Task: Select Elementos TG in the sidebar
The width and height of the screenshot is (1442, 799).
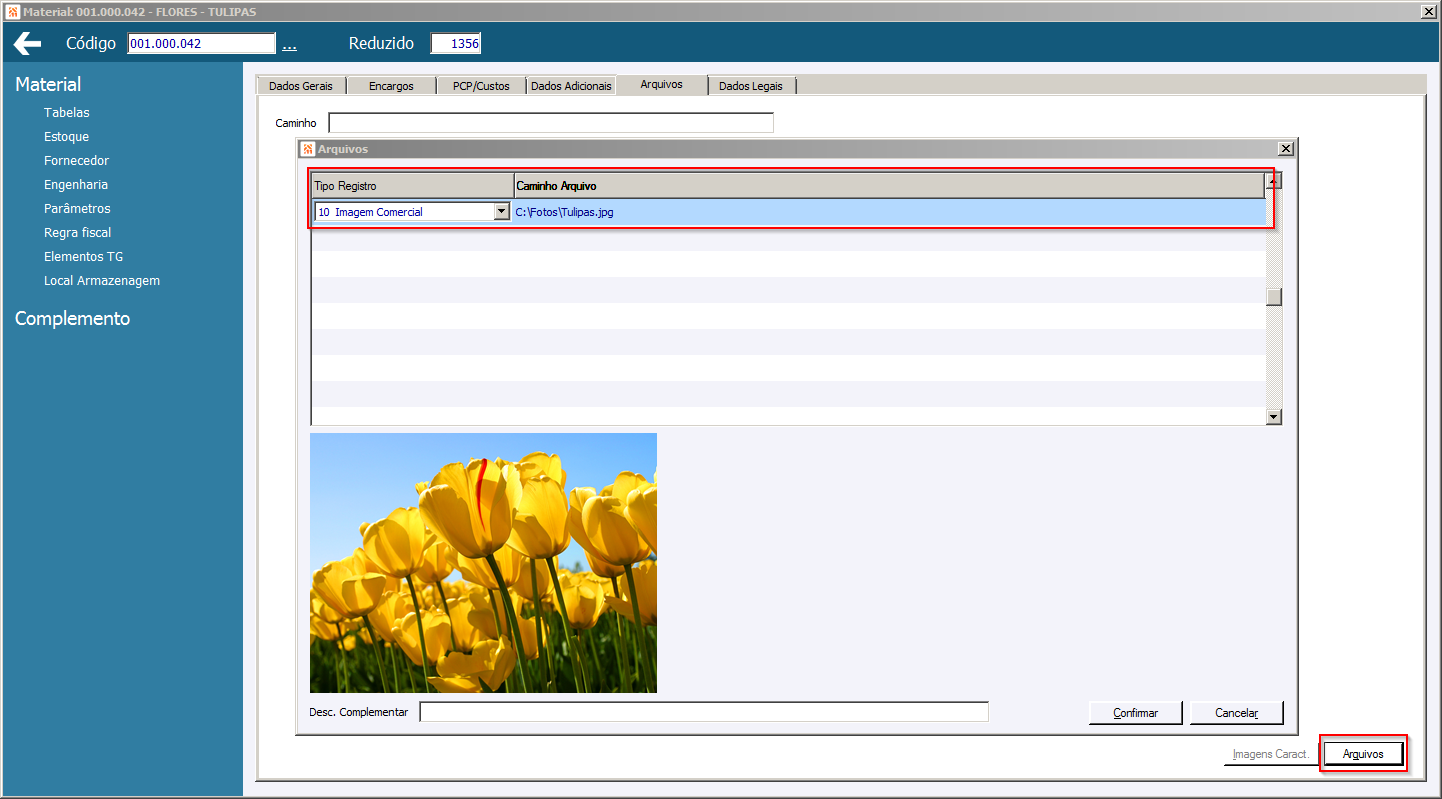Action: (x=84, y=257)
